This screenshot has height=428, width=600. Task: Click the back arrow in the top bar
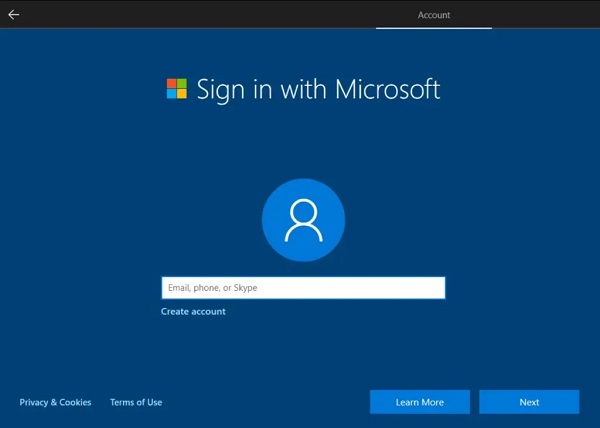(x=14, y=15)
